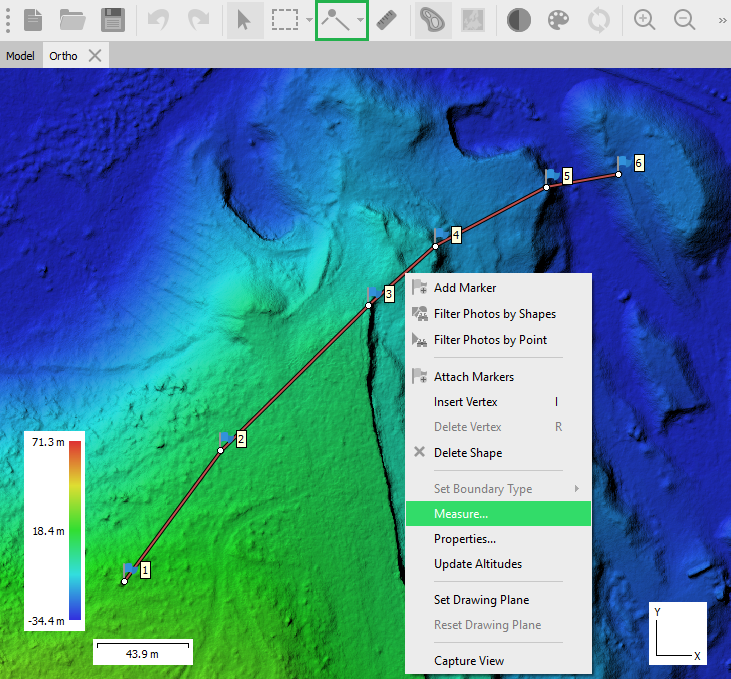The image size is (731, 679).
Task: Choose the rectangle selection tool
Action: tap(286, 19)
